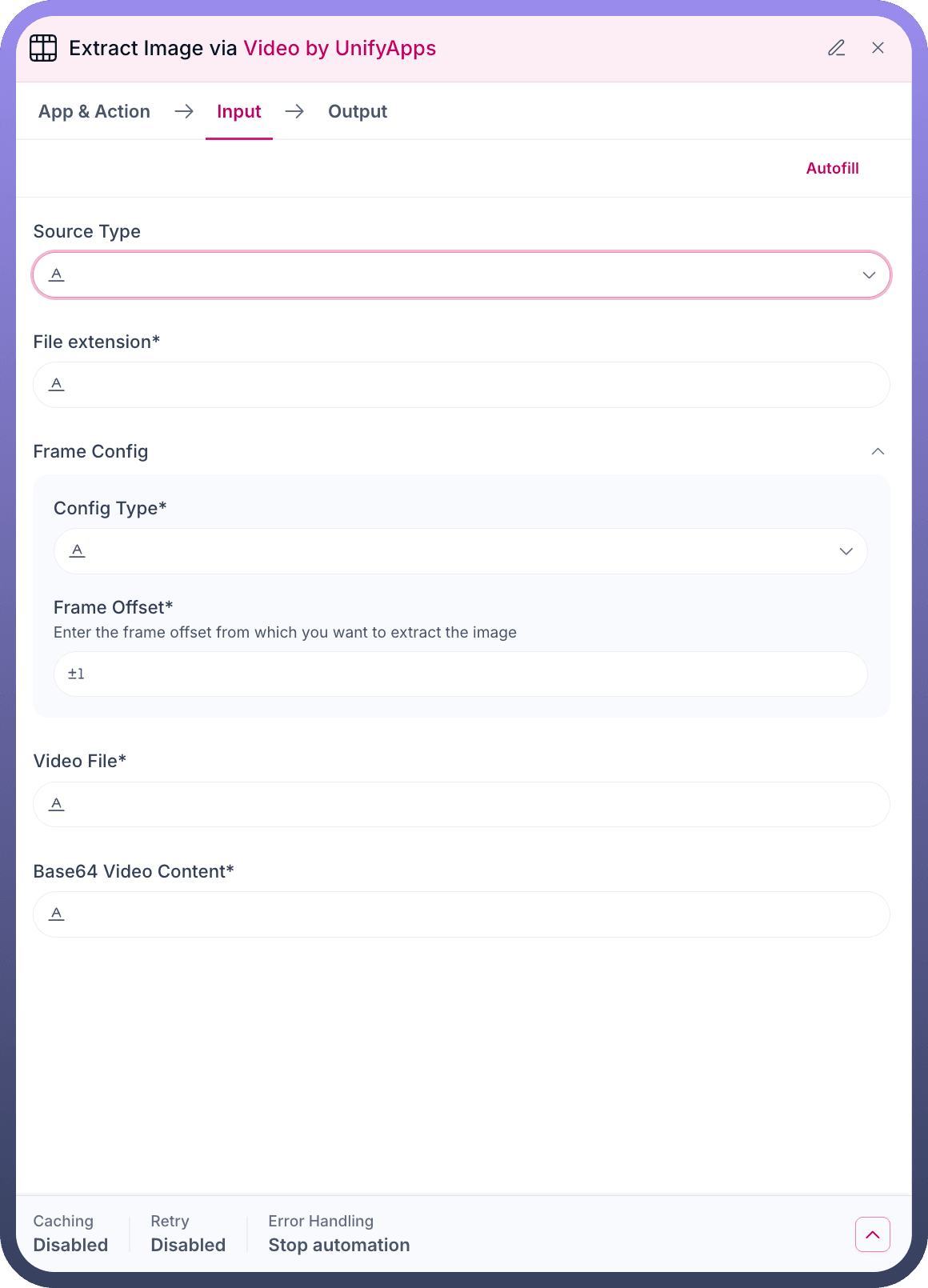Click text-type icon in Video File field

click(x=57, y=804)
